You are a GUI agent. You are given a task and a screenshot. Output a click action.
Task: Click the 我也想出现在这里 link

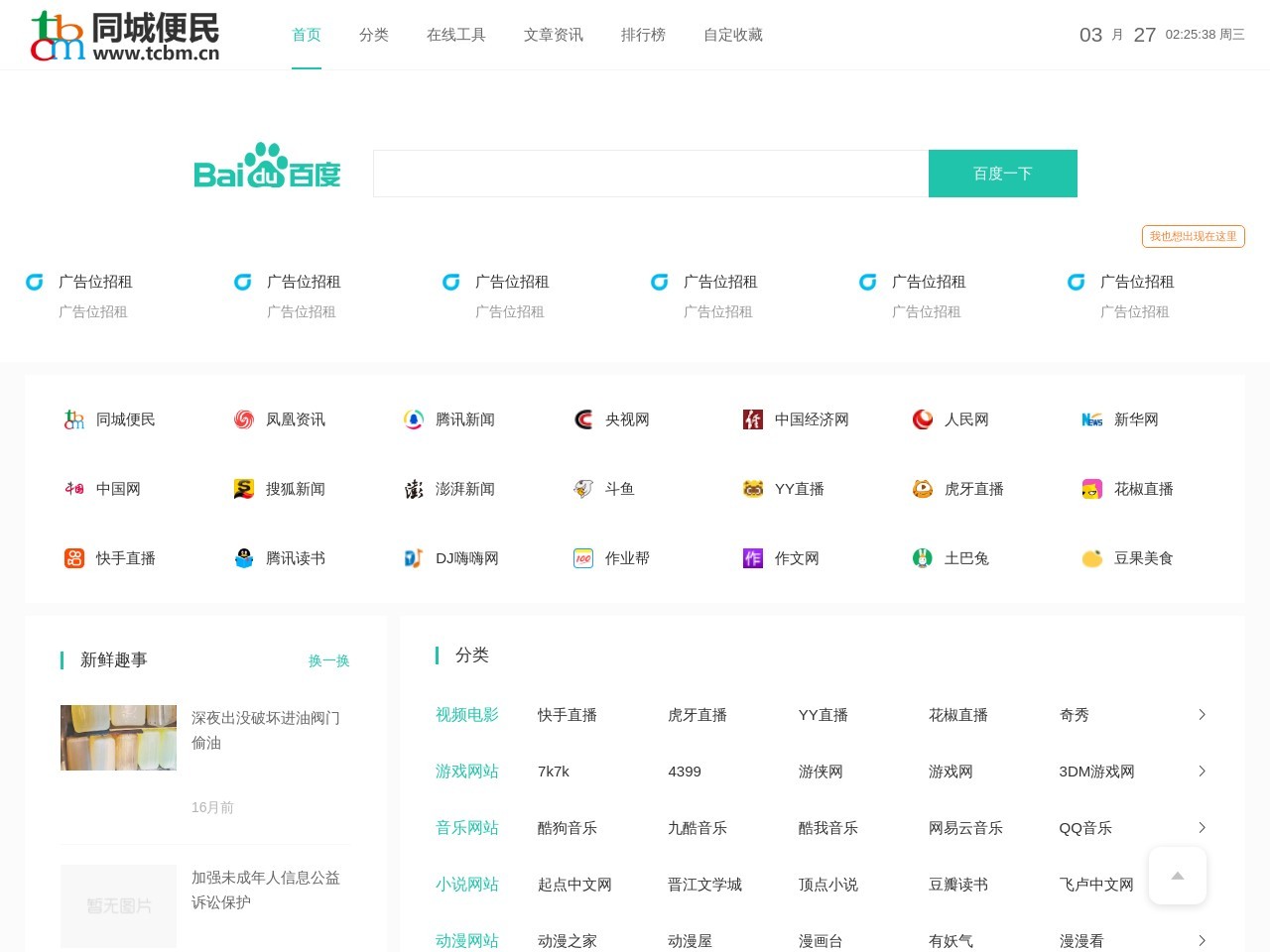[1194, 236]
